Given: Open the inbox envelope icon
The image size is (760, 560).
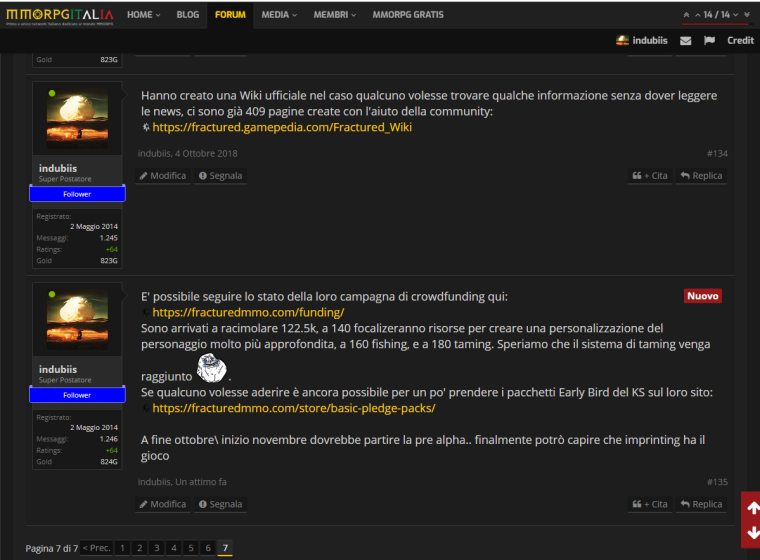Looking at the screenshot, I should coord(685,41).
